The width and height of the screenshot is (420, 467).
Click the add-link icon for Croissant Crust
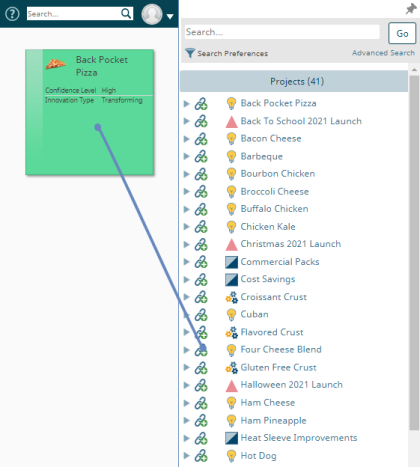click(201, 297)
